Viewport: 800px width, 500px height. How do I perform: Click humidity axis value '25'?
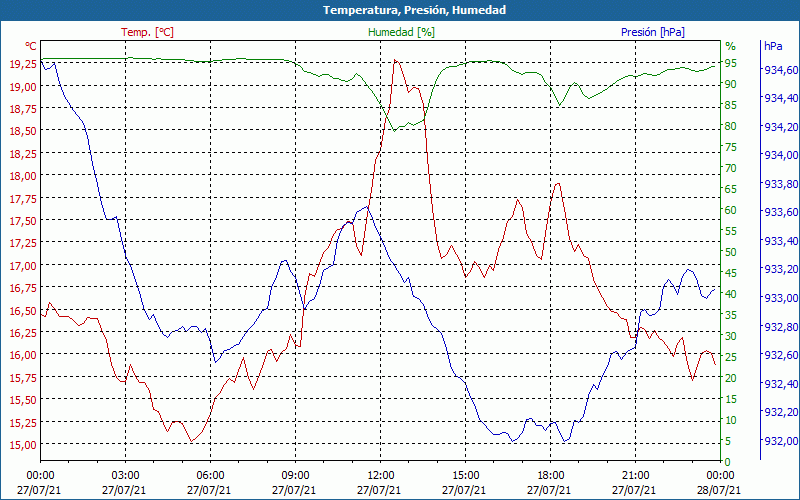pyautogui.click(x=731, y=357)
